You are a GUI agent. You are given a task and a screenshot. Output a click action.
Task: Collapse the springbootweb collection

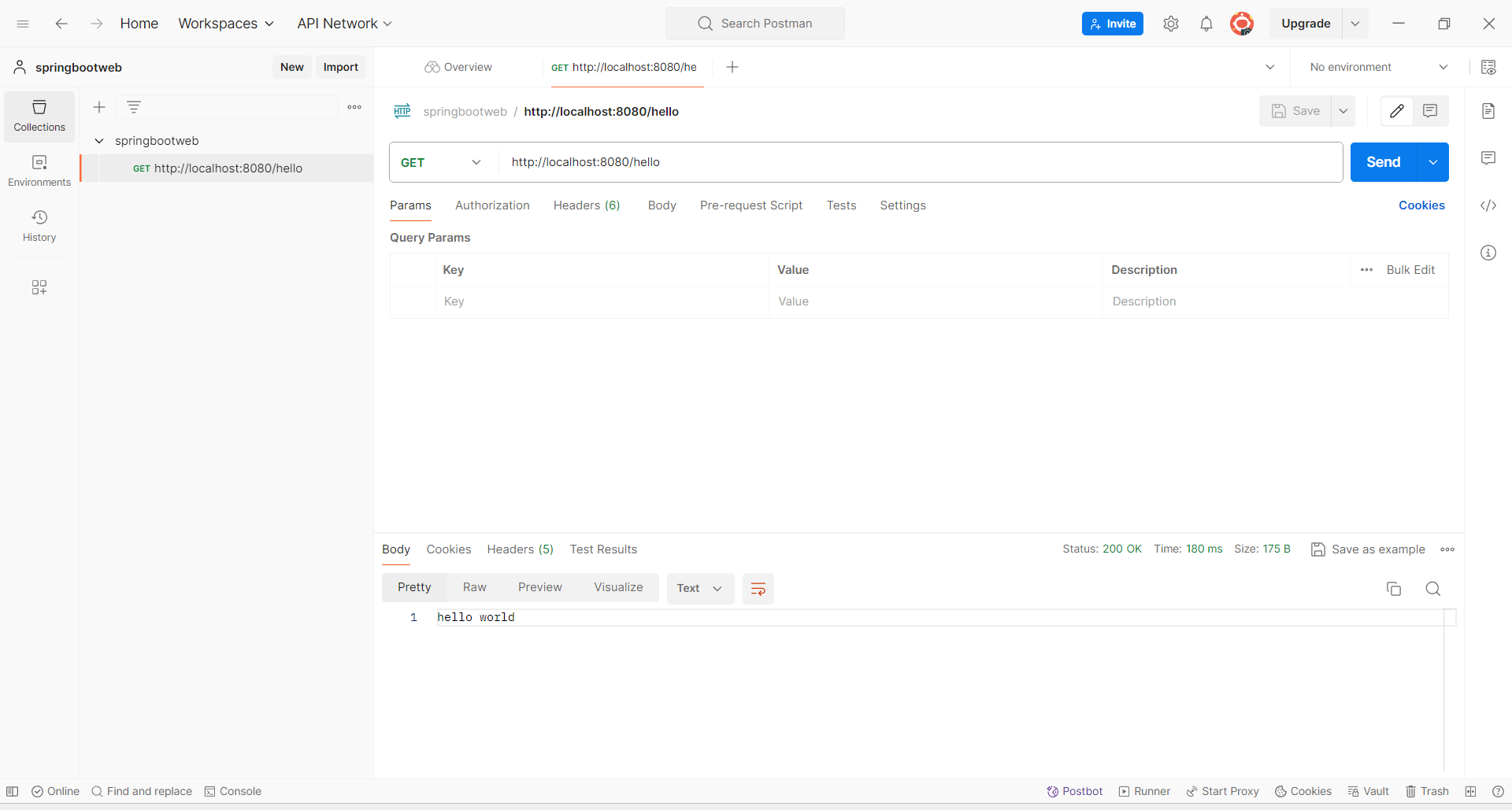pyautogui.click(x=99, y=141)
